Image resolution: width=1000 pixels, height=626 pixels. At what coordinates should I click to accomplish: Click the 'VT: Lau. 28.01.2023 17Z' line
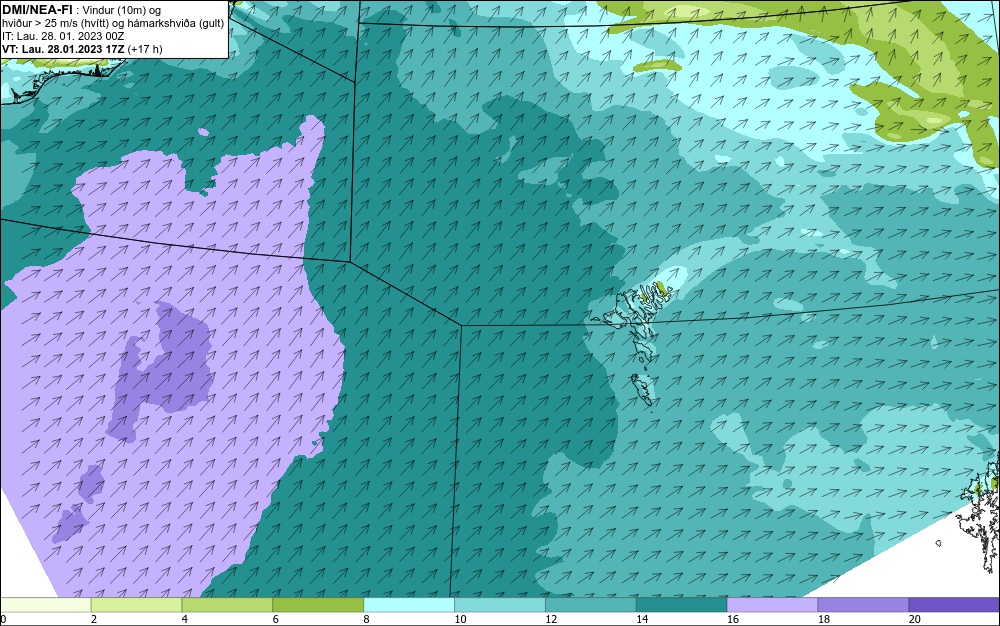tap(63, 49)
